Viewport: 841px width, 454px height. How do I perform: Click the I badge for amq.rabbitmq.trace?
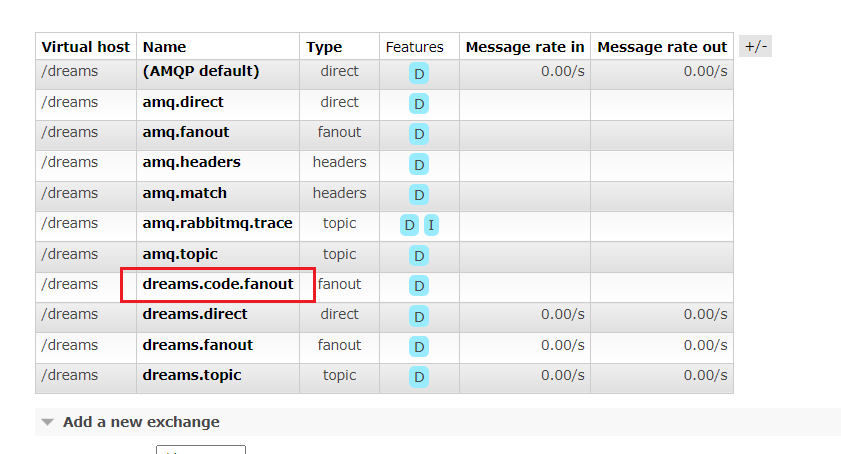point(431,225)
